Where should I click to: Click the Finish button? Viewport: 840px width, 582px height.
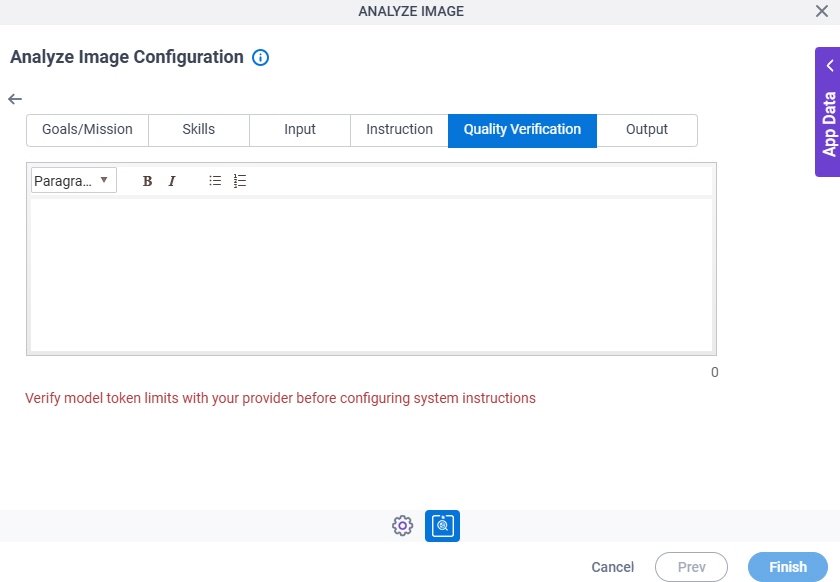(x=788, y=567)
